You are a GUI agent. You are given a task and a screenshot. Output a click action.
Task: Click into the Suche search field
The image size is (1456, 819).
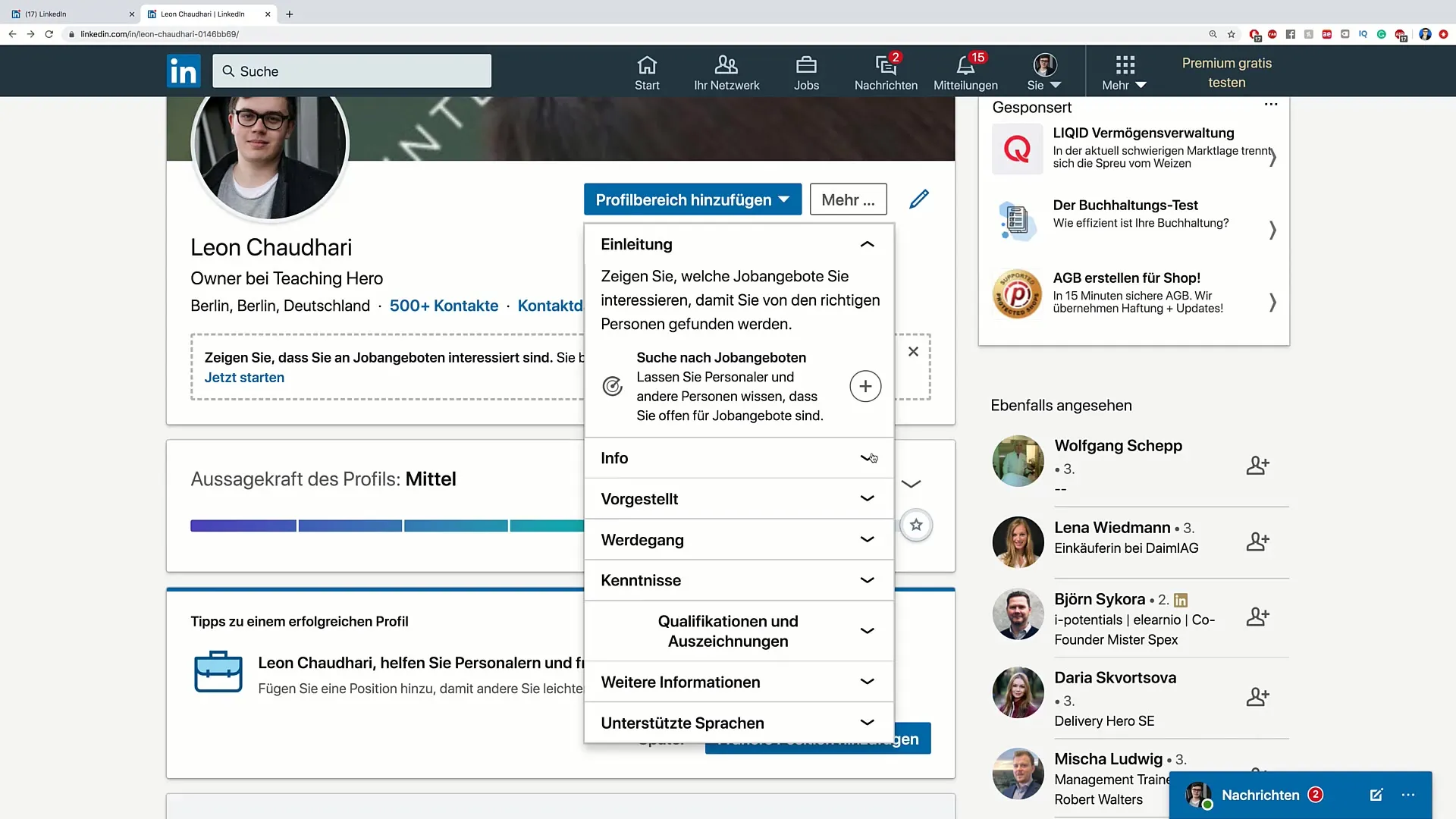(352, 71)
